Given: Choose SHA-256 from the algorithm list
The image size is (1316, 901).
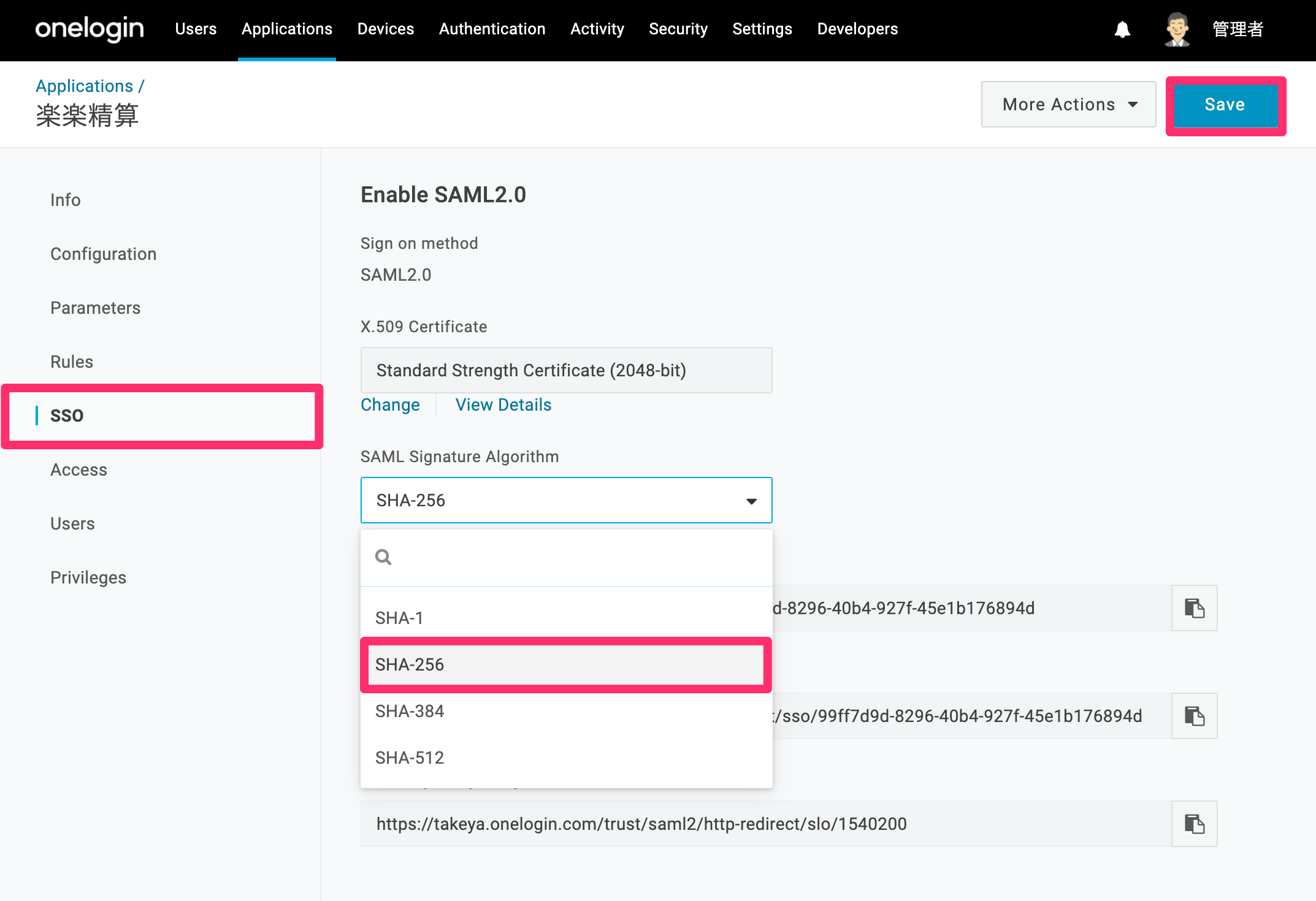Looking at the screenshot, I should click(x=566, y=664).
